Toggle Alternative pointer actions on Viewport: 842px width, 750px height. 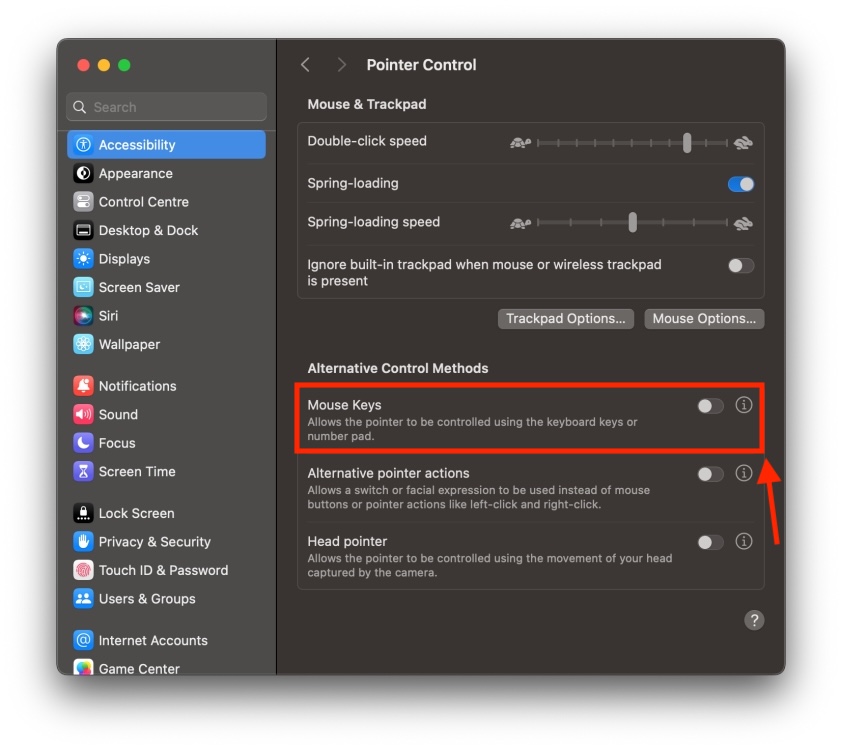(710, 473)
